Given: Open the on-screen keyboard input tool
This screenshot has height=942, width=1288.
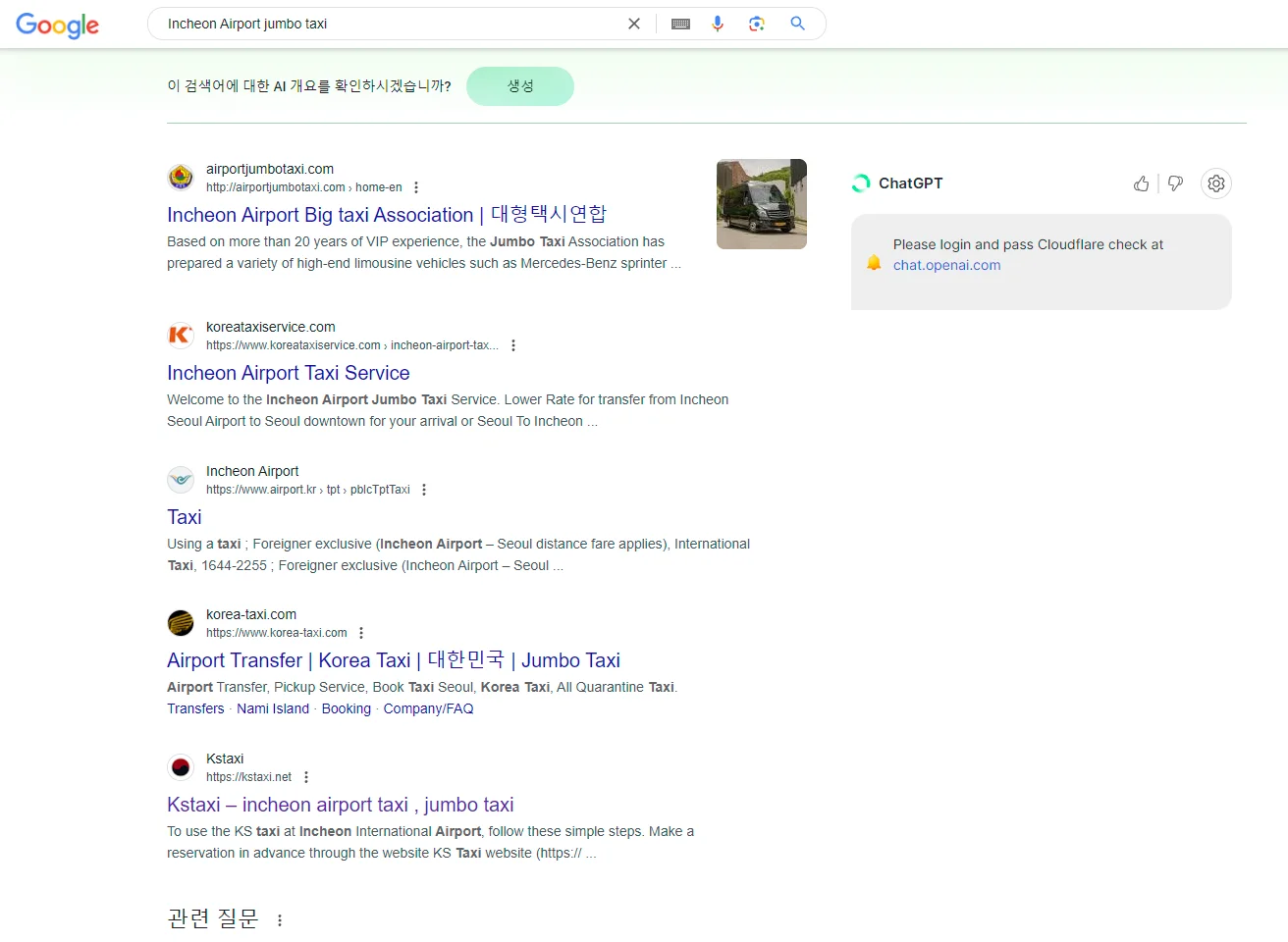Looking at the screenshot, I should click(x=680, y=24).
